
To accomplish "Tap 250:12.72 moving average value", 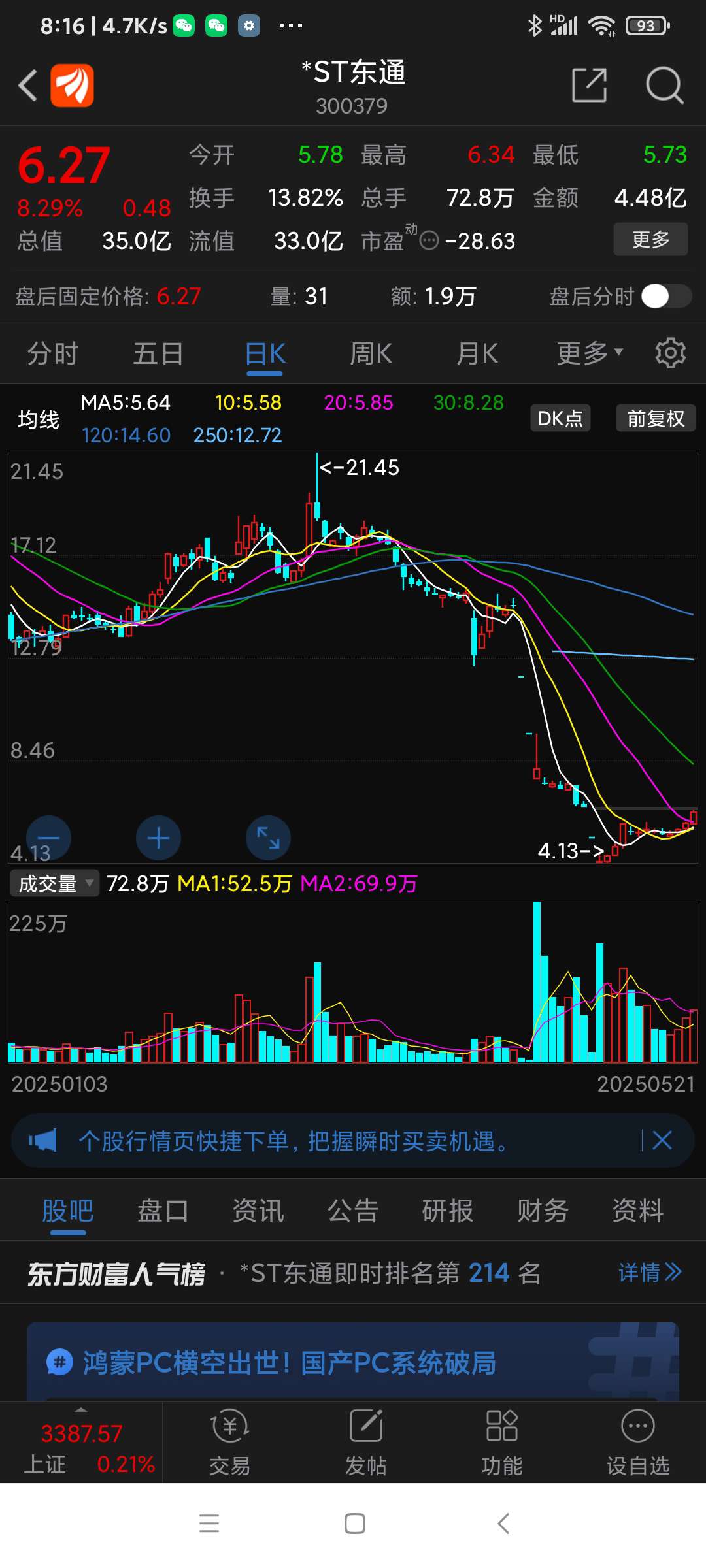I will coord(238,435).
